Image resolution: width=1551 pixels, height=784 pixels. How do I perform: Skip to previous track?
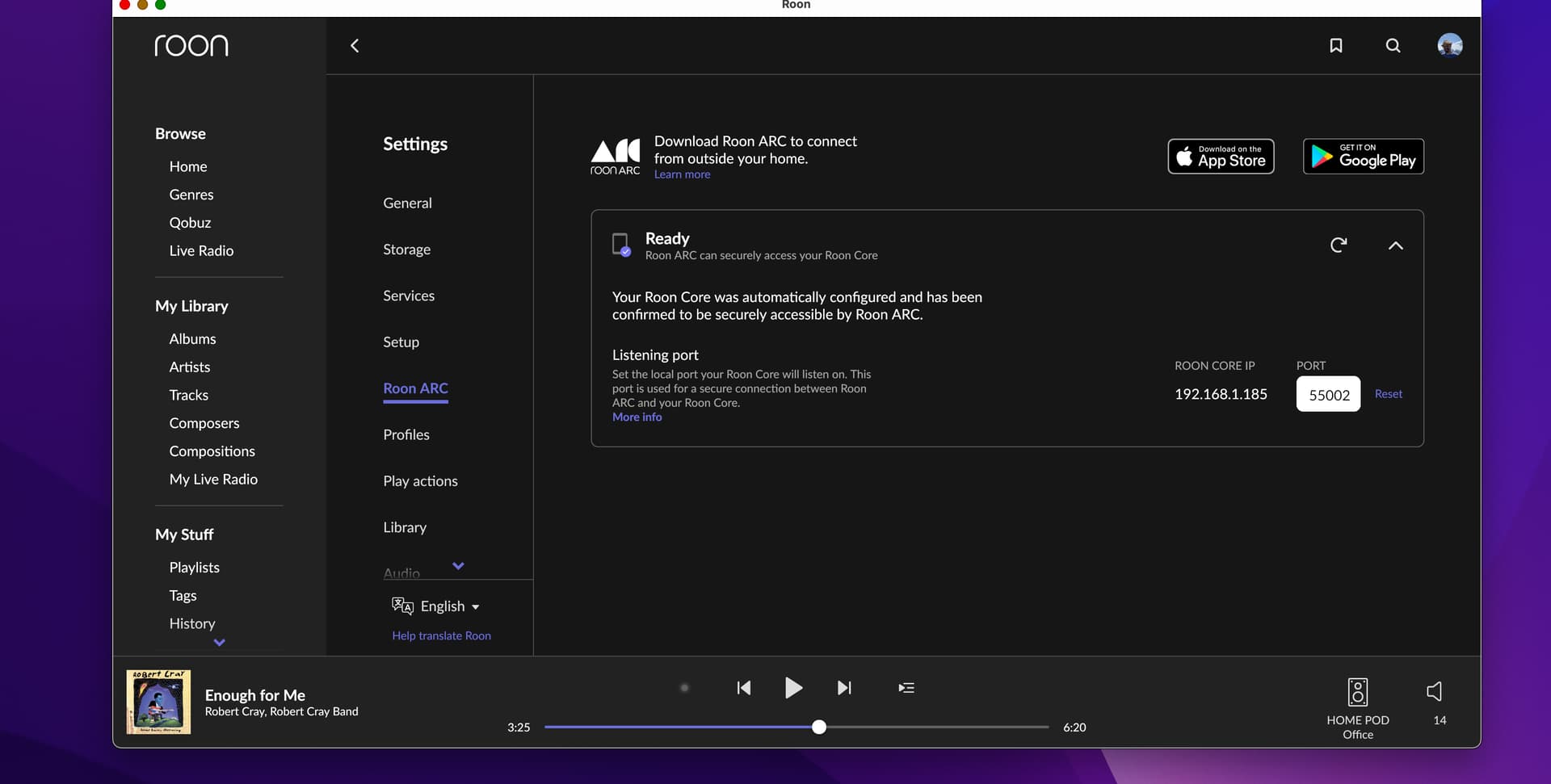click(744, 688)
